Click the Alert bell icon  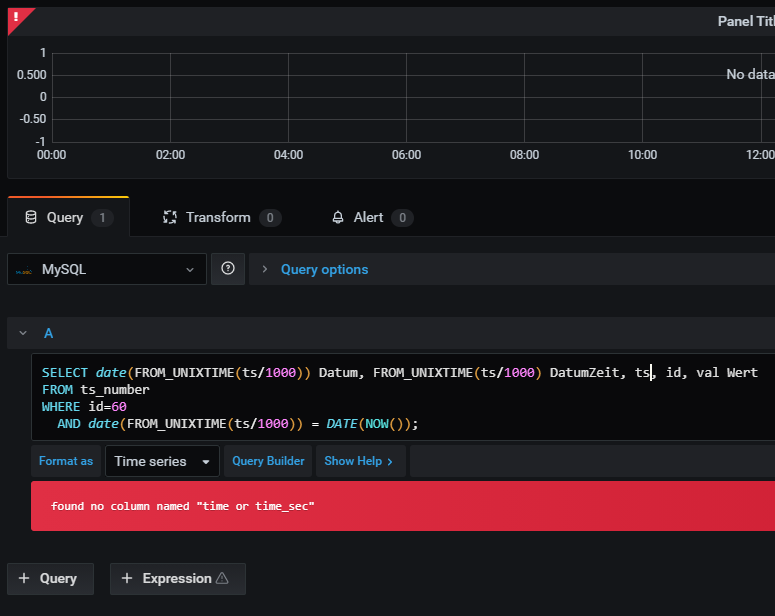click(338, 217)
